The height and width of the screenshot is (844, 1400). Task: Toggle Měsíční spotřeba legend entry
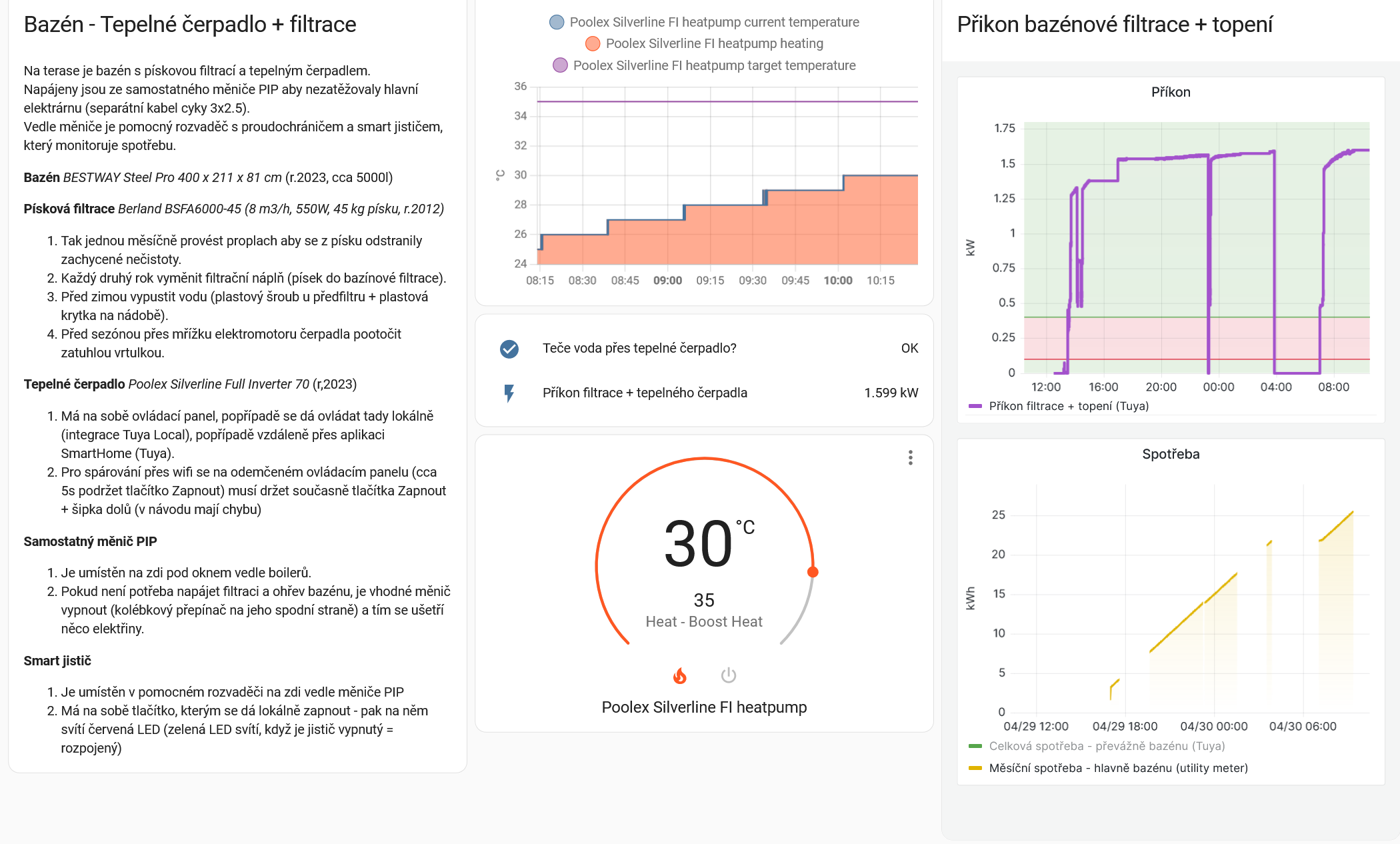pyautogui.click(x=1117, y=768)
